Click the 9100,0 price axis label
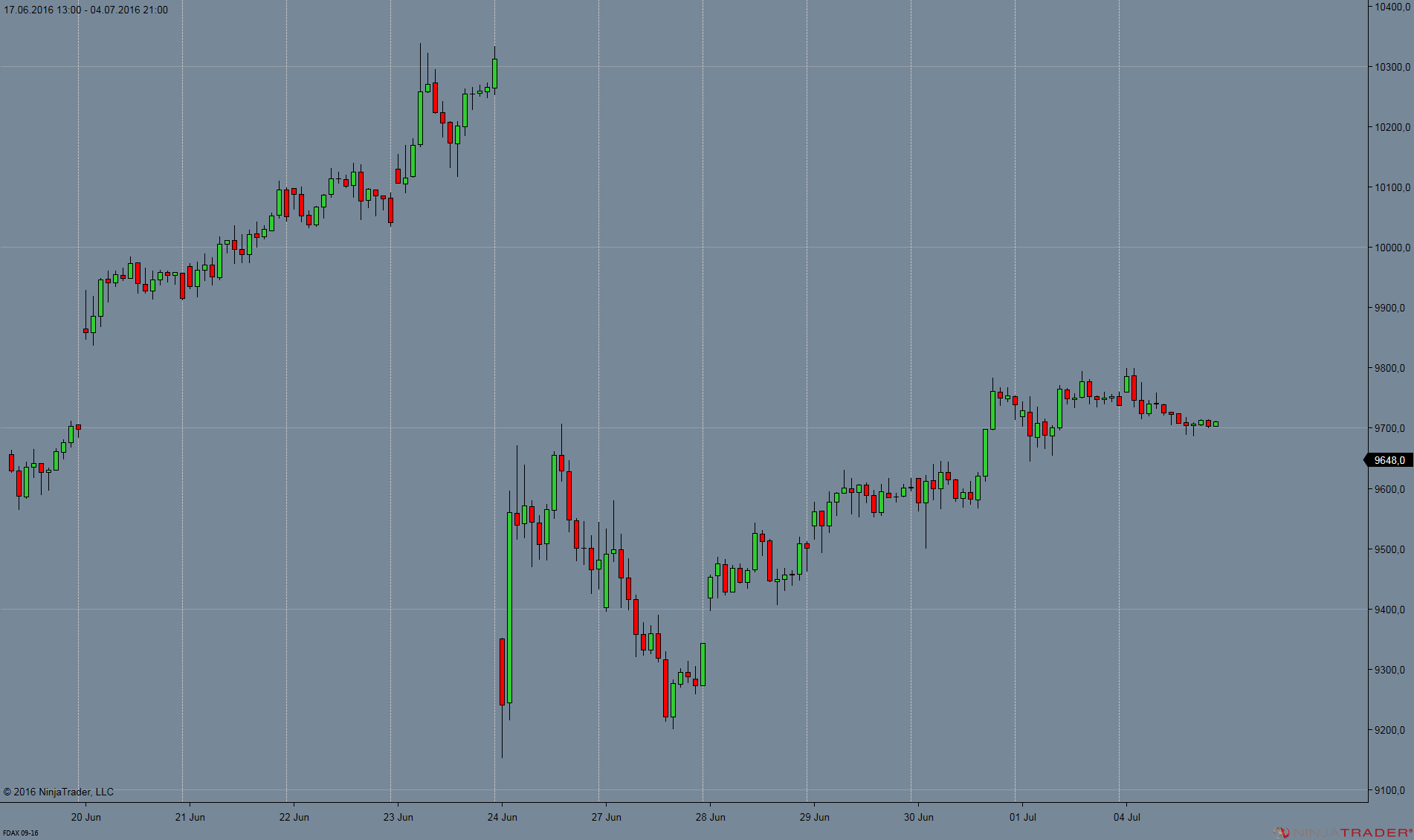Image resolution: width=1414 pixels, height=840 pixels. pos(1392,790)
